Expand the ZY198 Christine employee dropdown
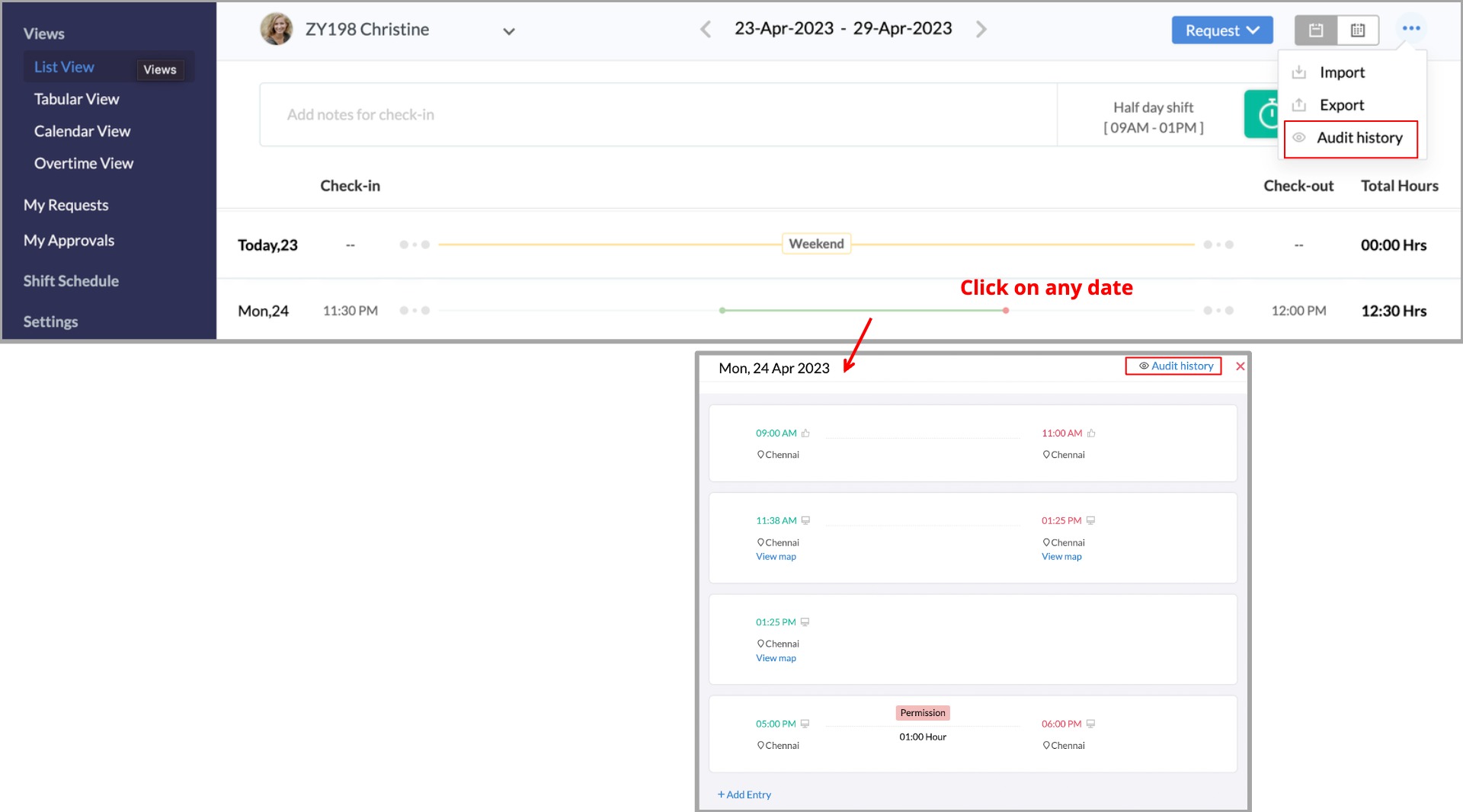This screenshot has height=812, width=1463. [509, 31]
